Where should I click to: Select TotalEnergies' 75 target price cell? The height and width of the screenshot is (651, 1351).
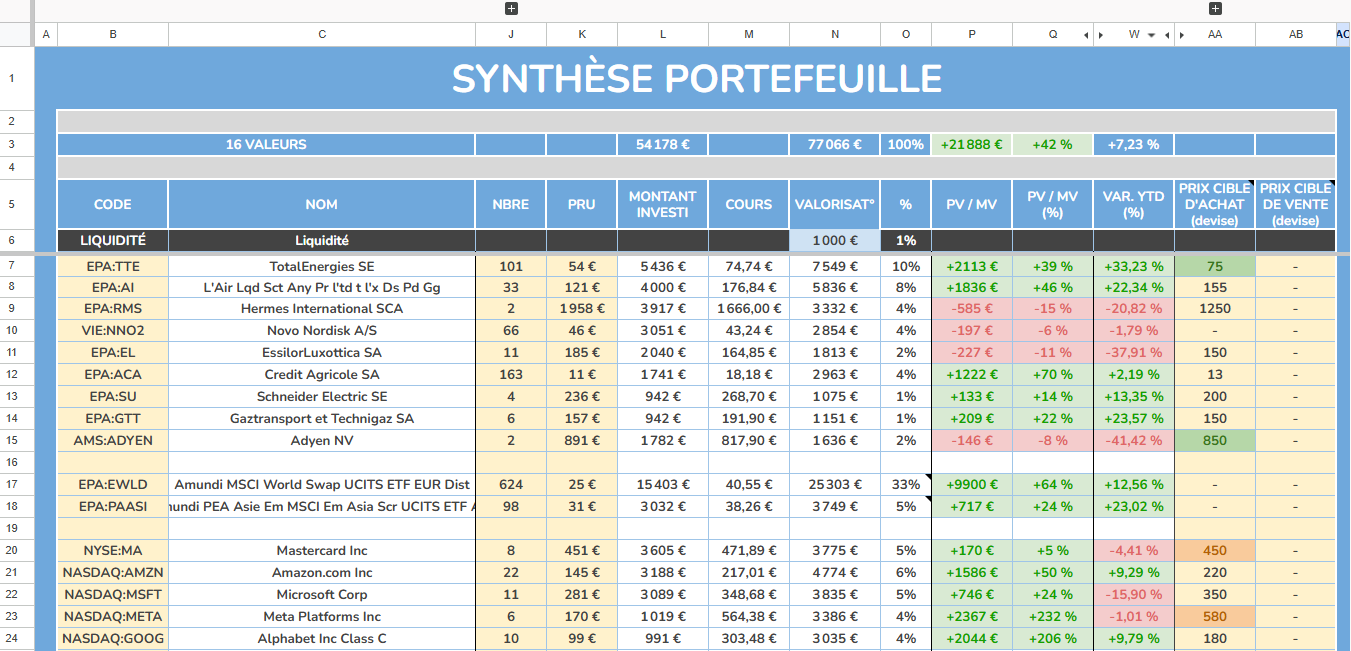1215,267
